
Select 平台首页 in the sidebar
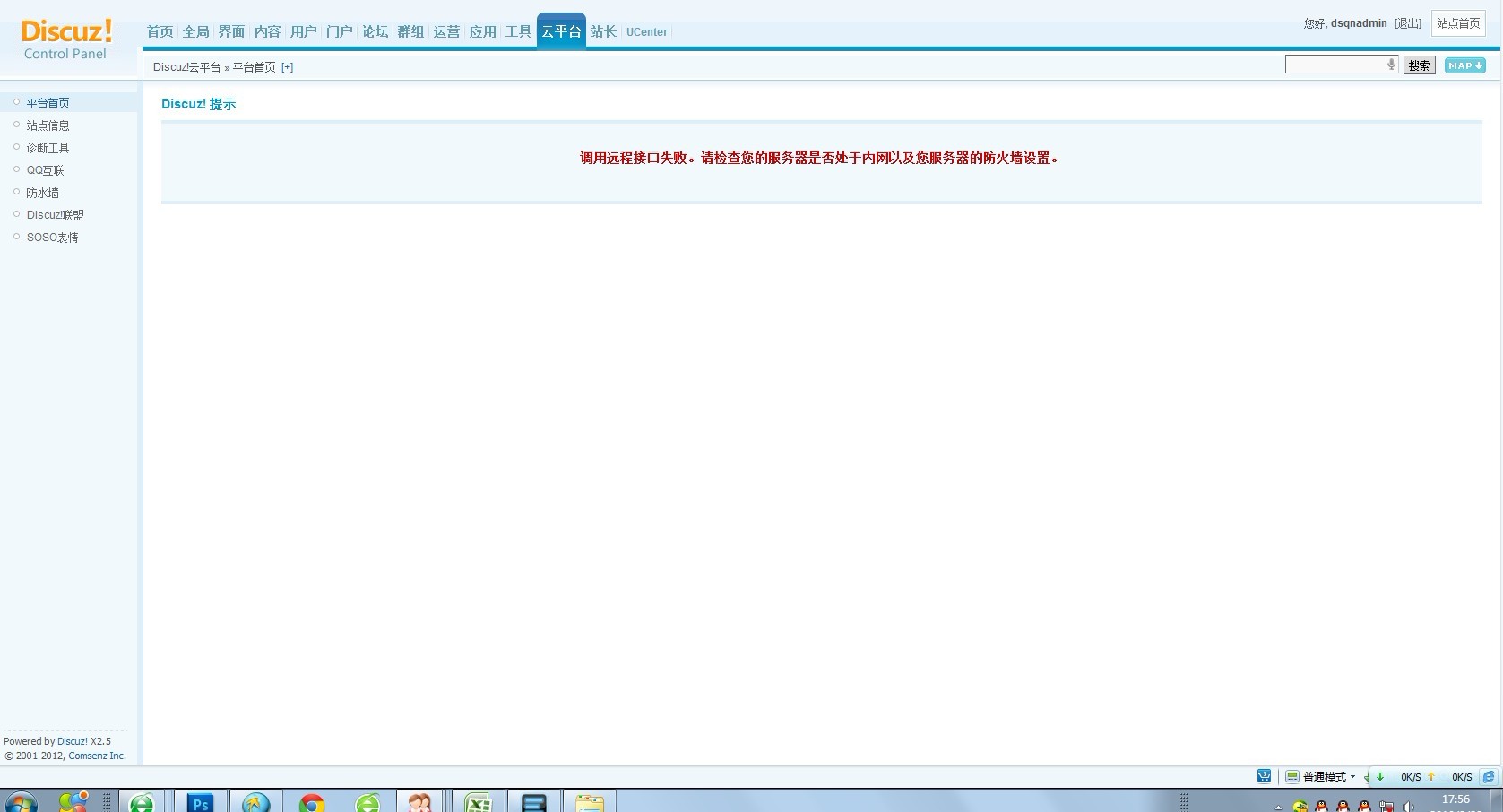[x=48, y=103]
